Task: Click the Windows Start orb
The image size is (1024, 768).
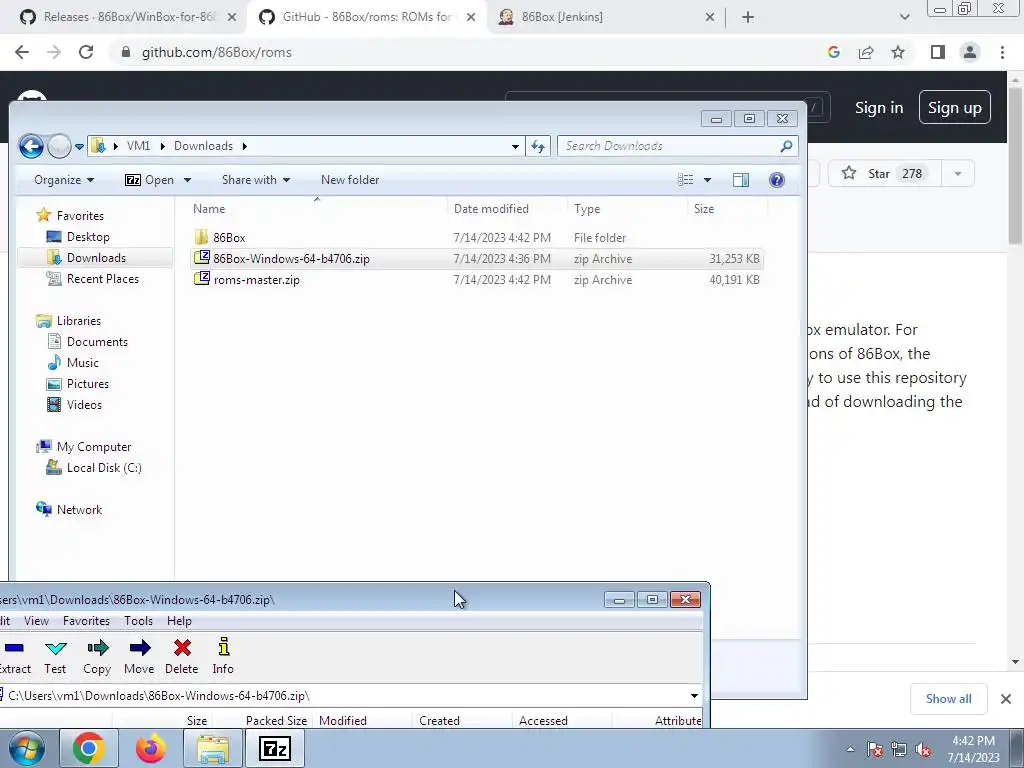Action: pyautogui.click(x=27, y=748)
